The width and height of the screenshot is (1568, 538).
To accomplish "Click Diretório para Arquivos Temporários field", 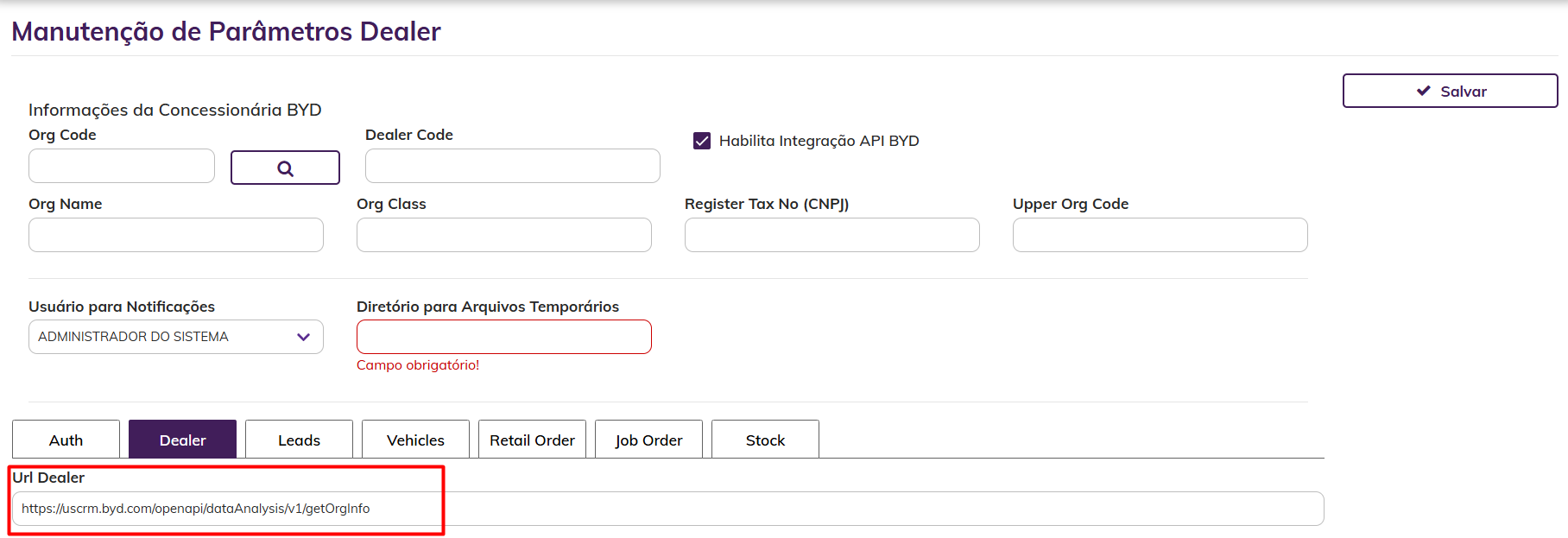I will 503,337.
